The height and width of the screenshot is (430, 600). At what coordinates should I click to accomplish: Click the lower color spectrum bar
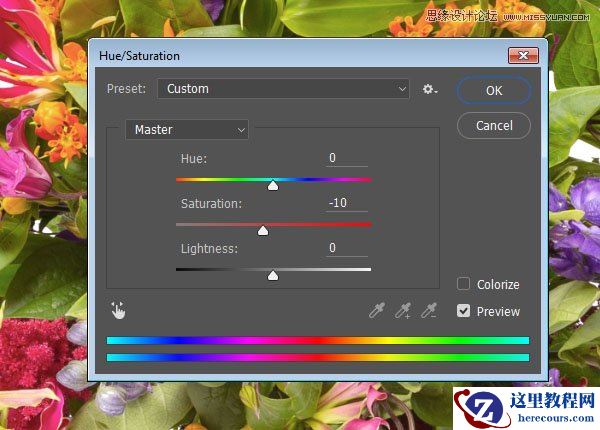pyautogui.click(x=318, y=358)
